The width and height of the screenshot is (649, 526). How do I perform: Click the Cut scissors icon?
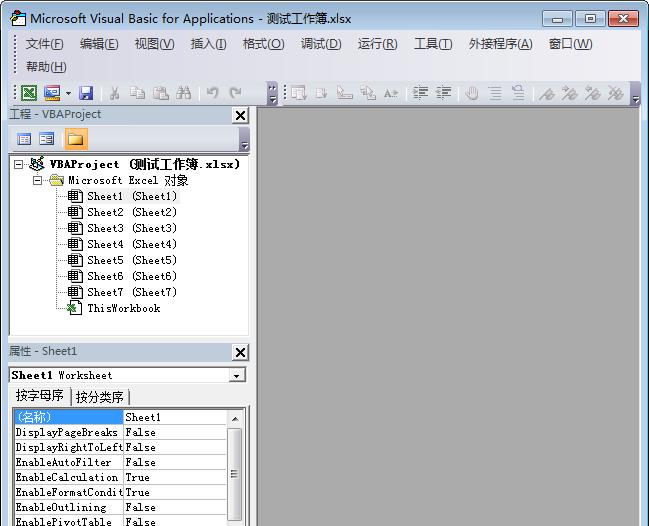click(x=114, y=93)
